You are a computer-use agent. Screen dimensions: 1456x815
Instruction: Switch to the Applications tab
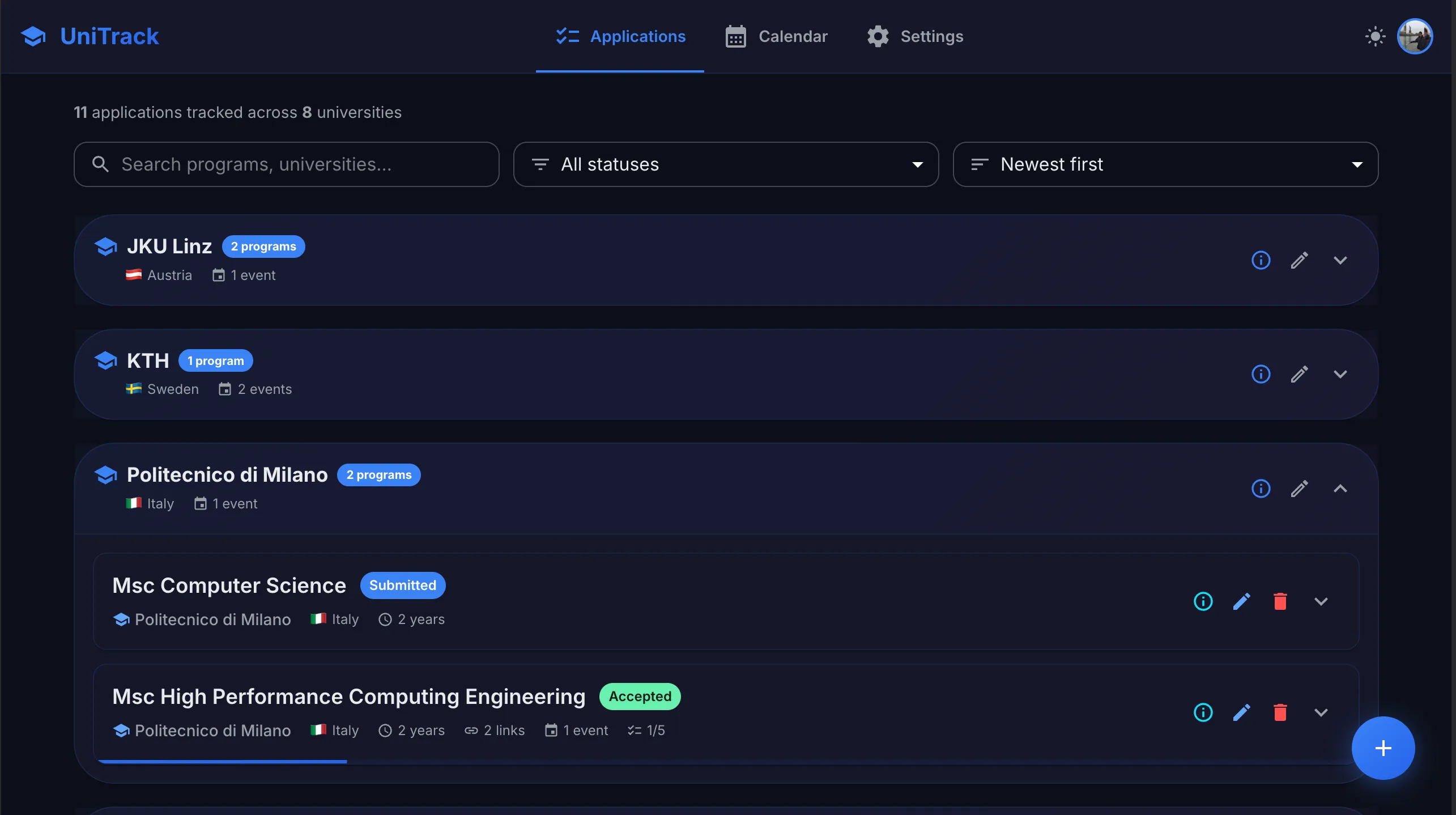pos(620,36)
